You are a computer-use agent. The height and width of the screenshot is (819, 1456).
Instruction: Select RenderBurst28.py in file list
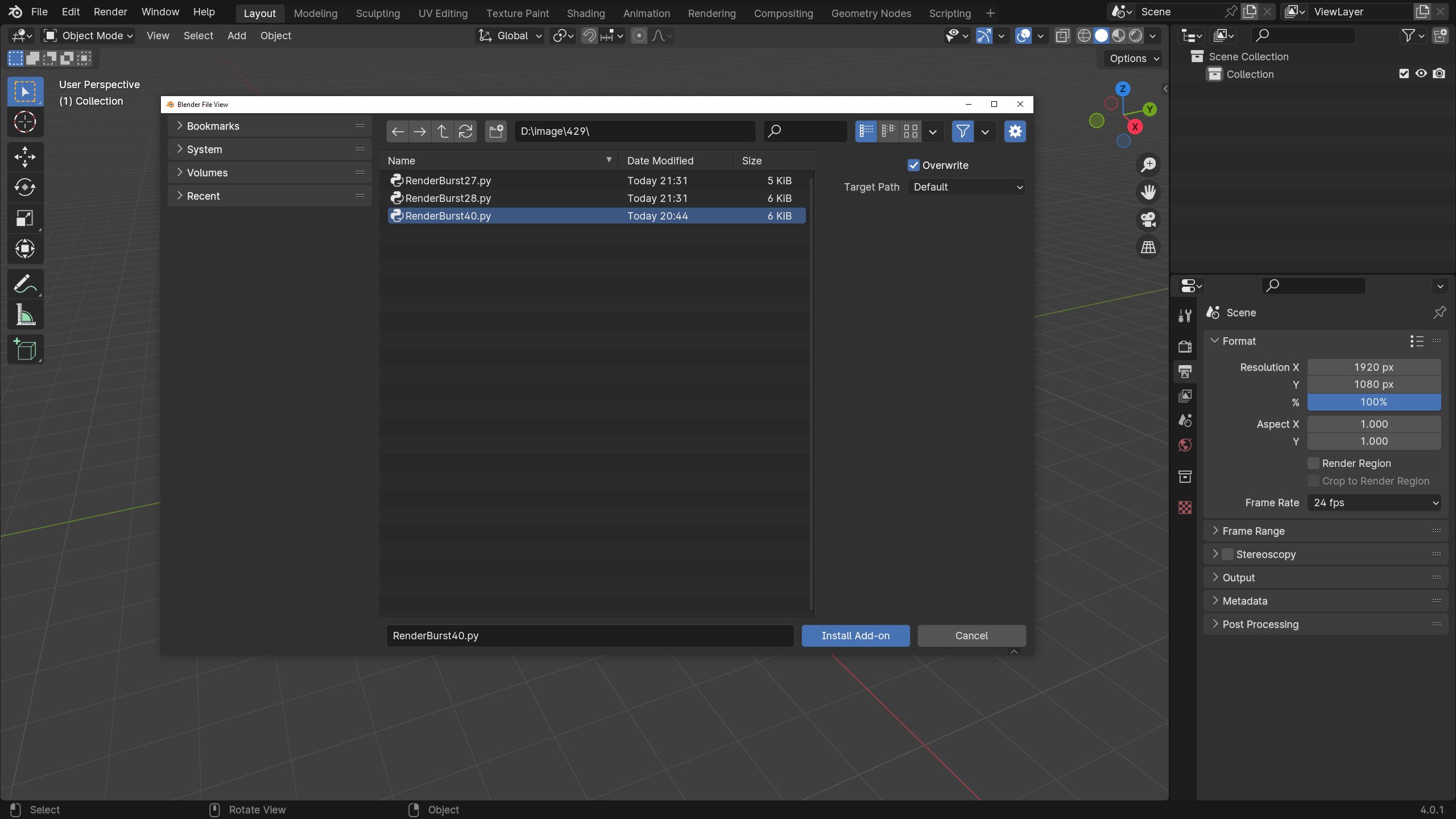click(x=448, y=198)
